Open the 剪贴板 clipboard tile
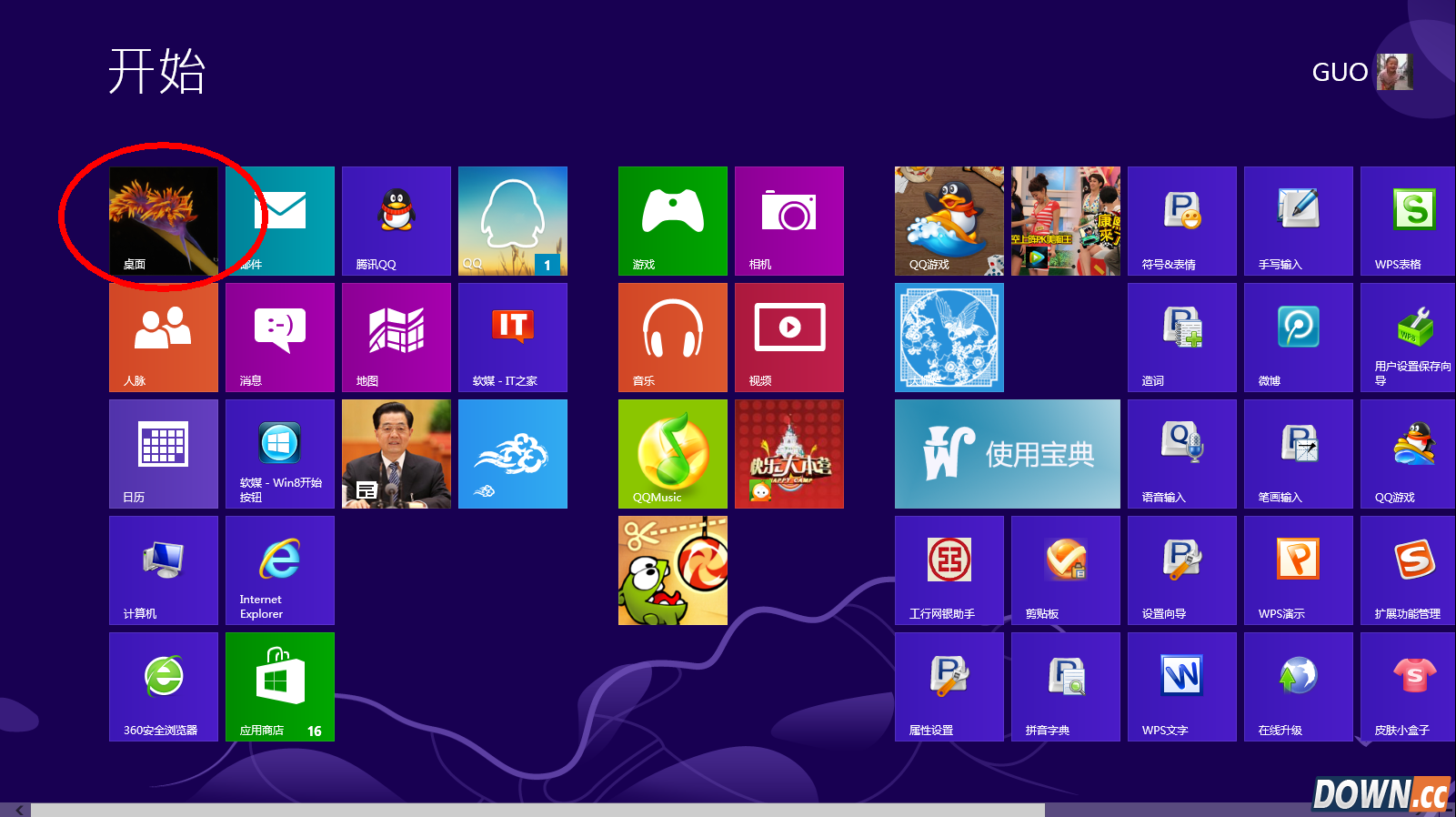Image resolution: width=1456 pixels, height=817 pixels. pyautogui.click(x=1066, y=570)
